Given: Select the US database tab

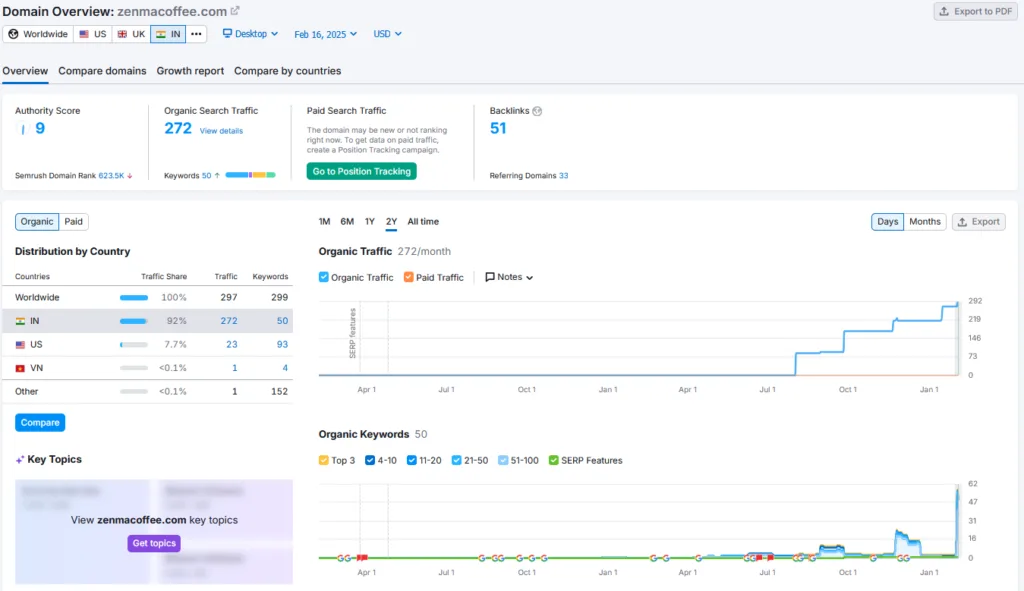Looking at the screenshot, I should (92, 34).
